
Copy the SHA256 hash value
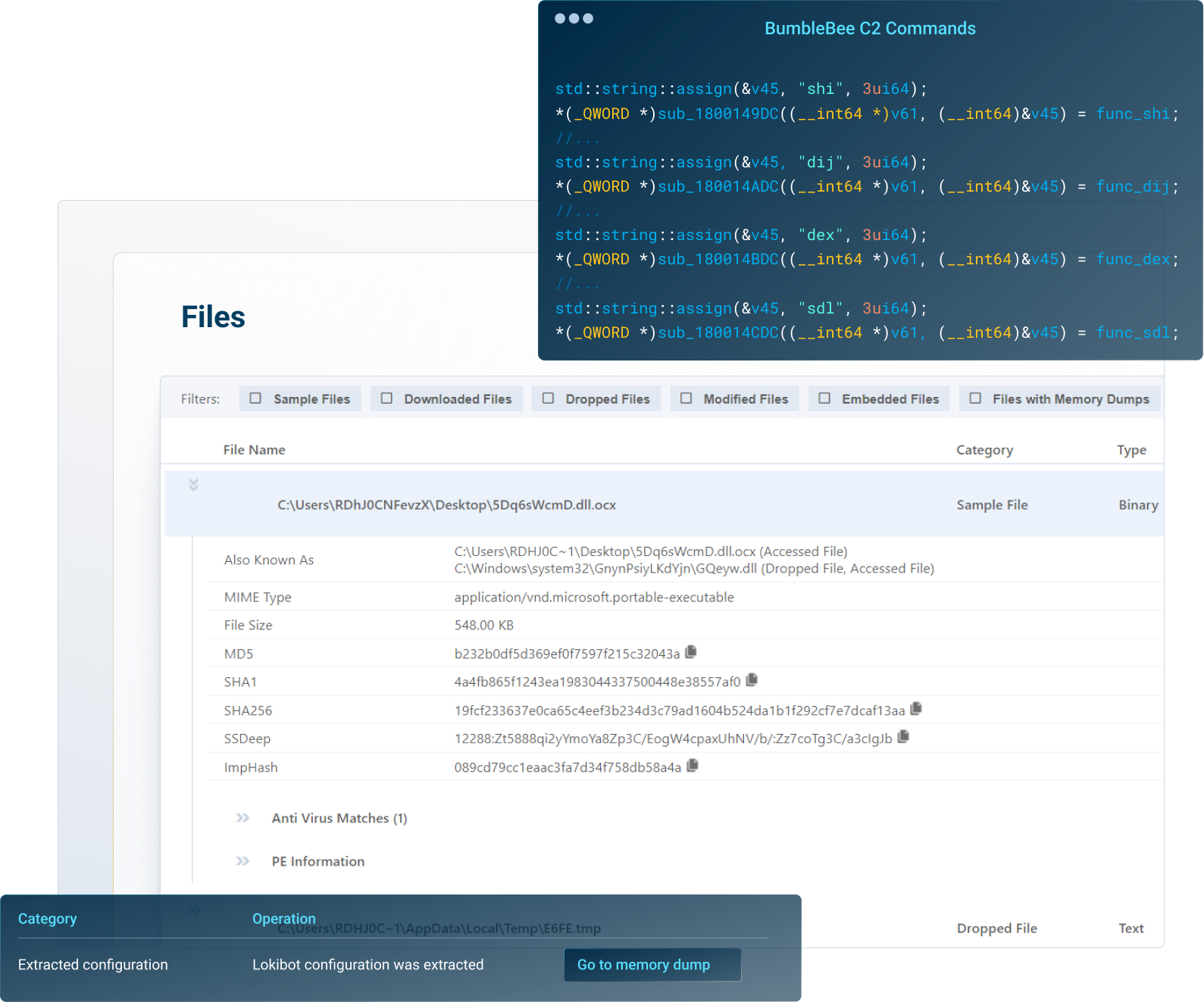coord(916,709)
